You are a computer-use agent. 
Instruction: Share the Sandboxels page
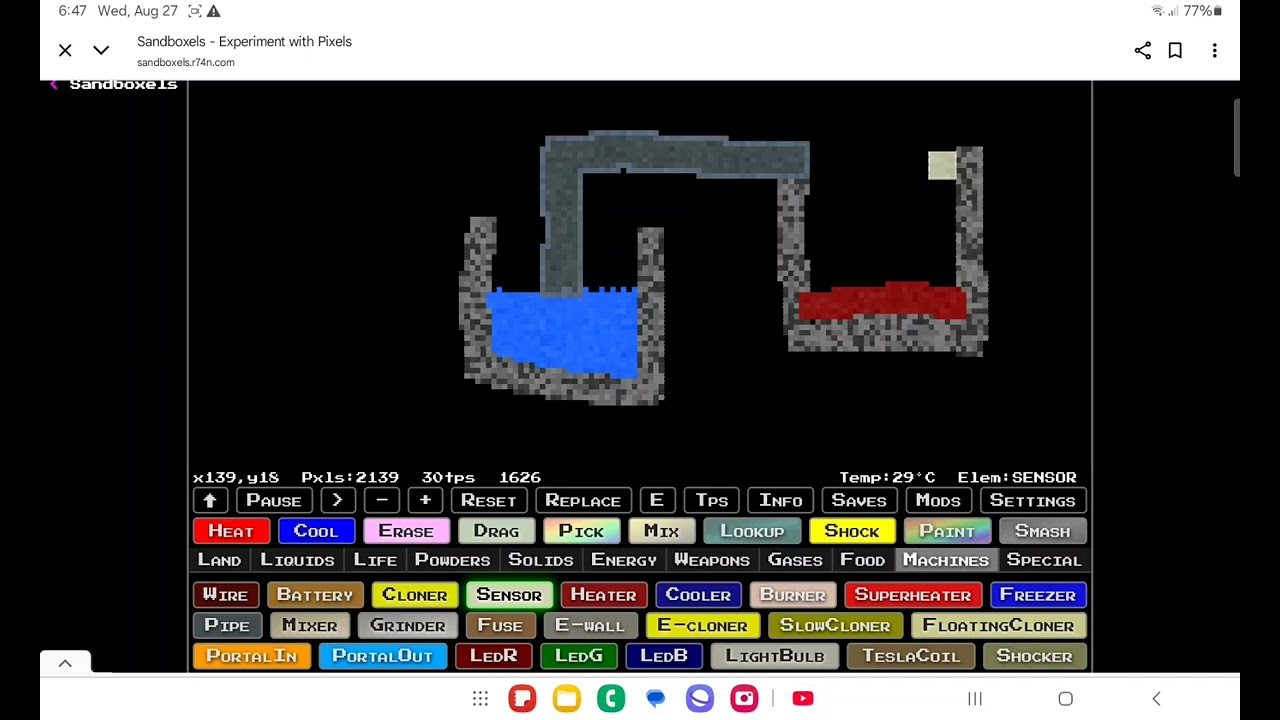pos(1143,50)
